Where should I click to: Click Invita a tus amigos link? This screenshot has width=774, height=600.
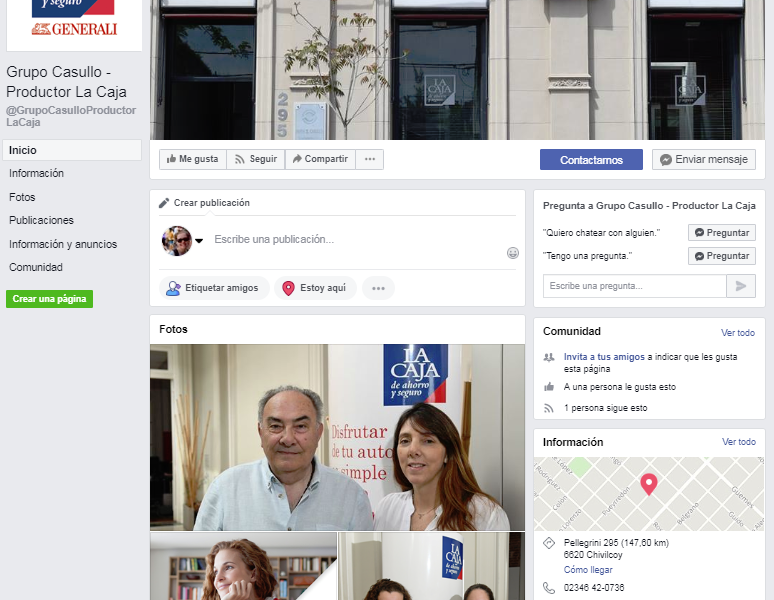(x=604, y=357)
